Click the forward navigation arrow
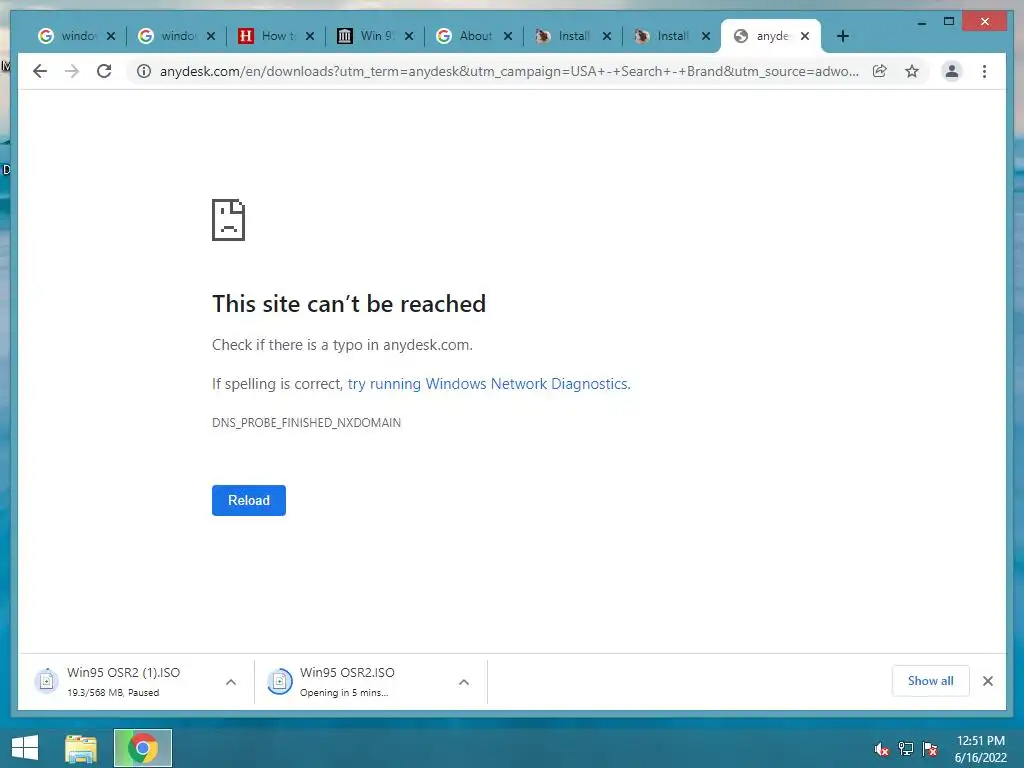Viewport: 1024px width, 768px height. point(72,71)
